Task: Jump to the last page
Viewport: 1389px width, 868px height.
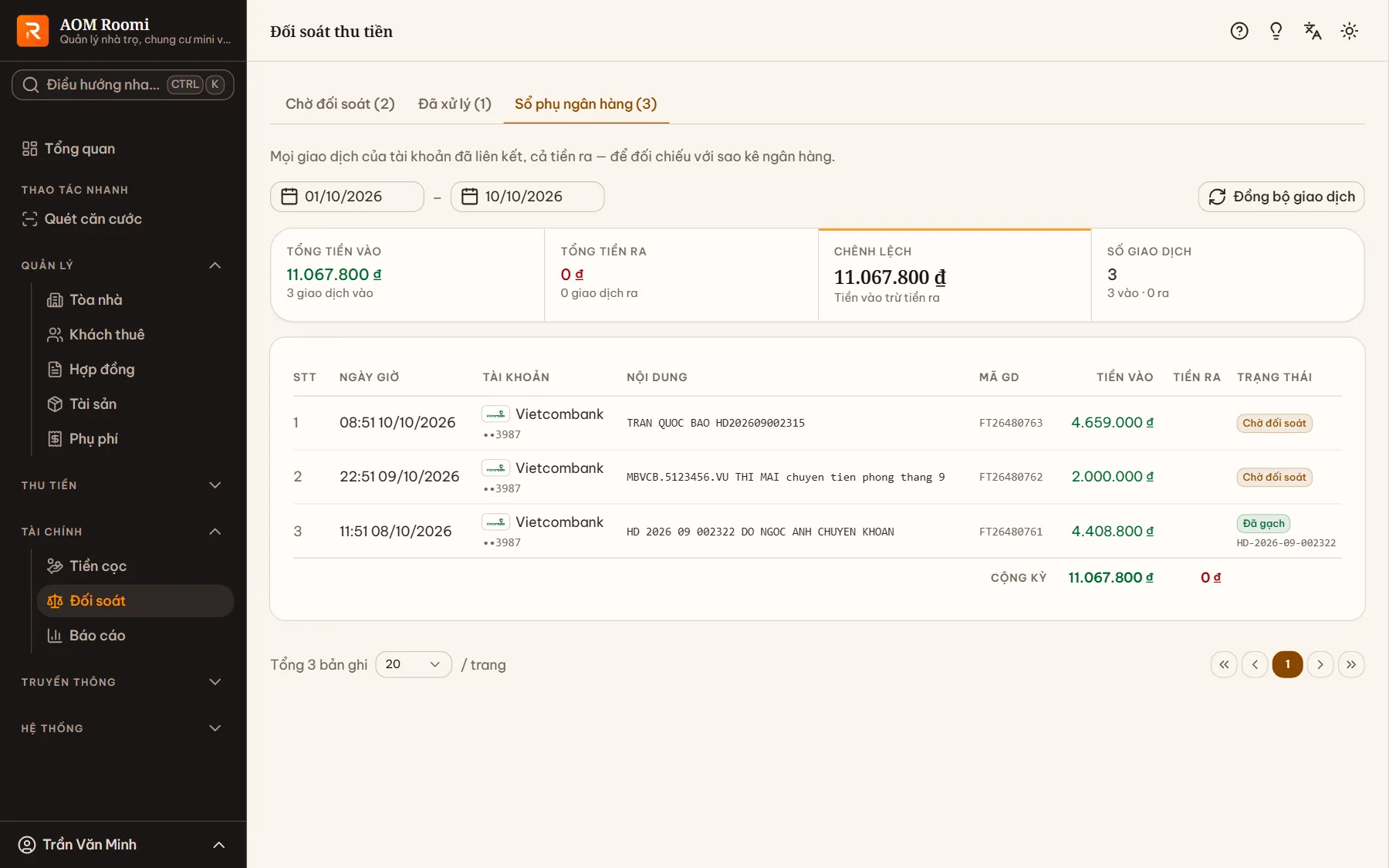Action: tap(1351, 664)
